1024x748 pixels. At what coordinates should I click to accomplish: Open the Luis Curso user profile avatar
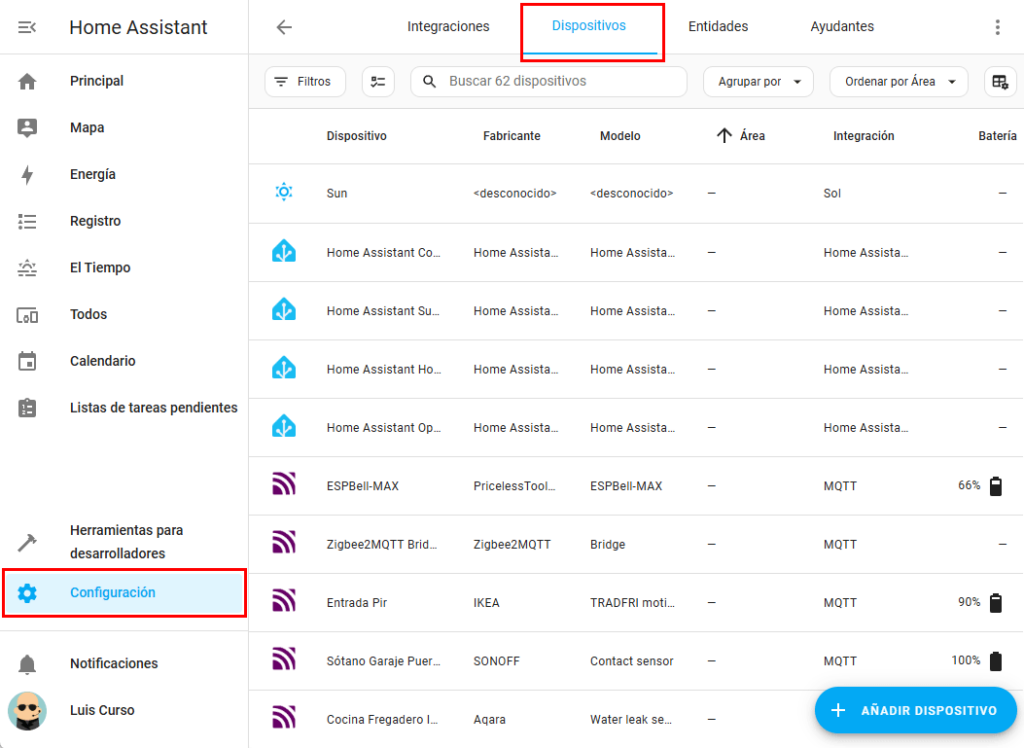coord(27,711)
